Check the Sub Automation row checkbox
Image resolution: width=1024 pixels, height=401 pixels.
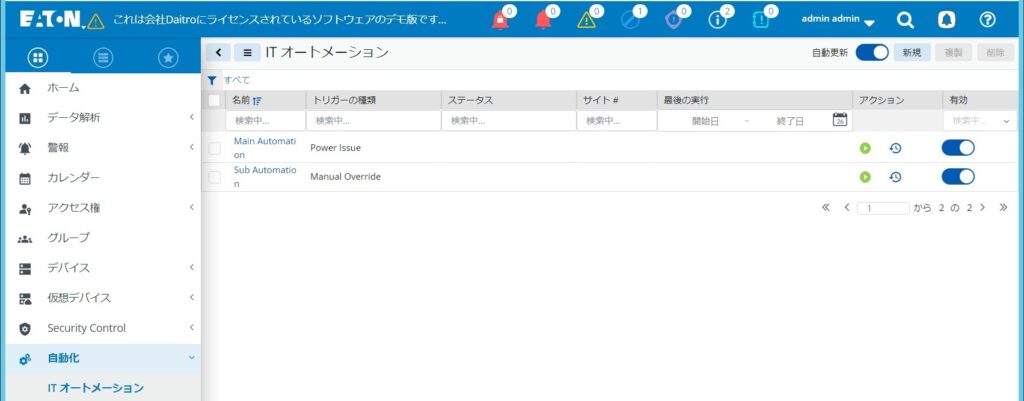[x=214, y=177]
